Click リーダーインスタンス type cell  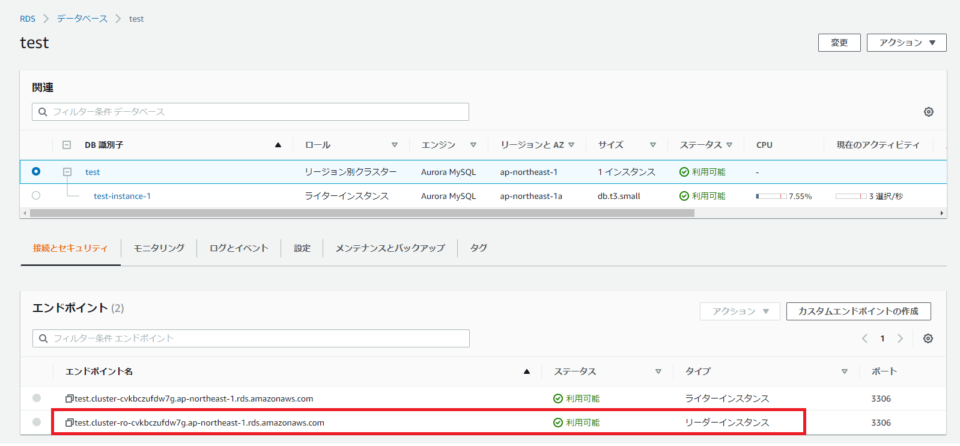coord(727,422)
